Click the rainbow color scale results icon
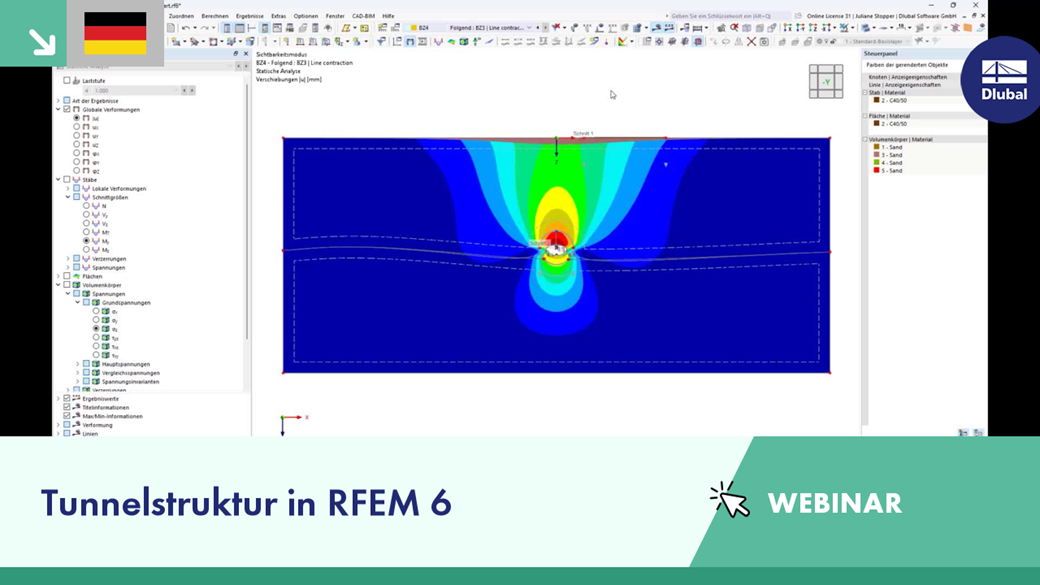 pyautogui.click(x=623, y=41)
